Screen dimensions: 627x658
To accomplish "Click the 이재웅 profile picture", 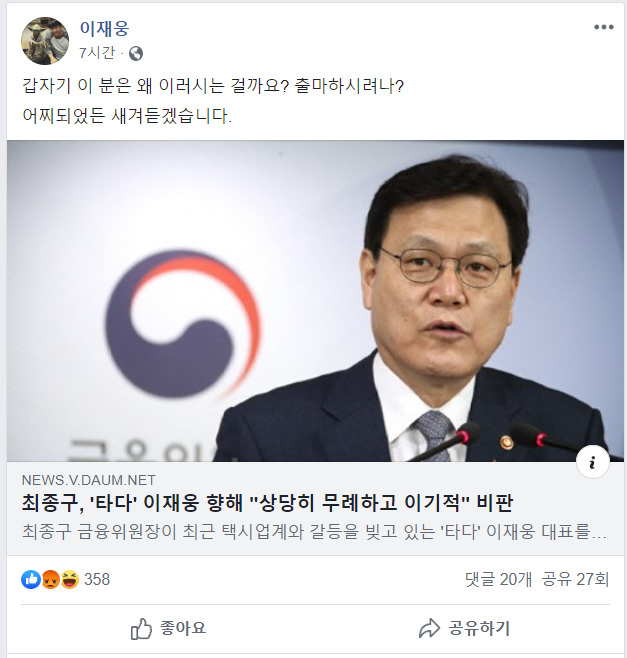I will 45,41.
